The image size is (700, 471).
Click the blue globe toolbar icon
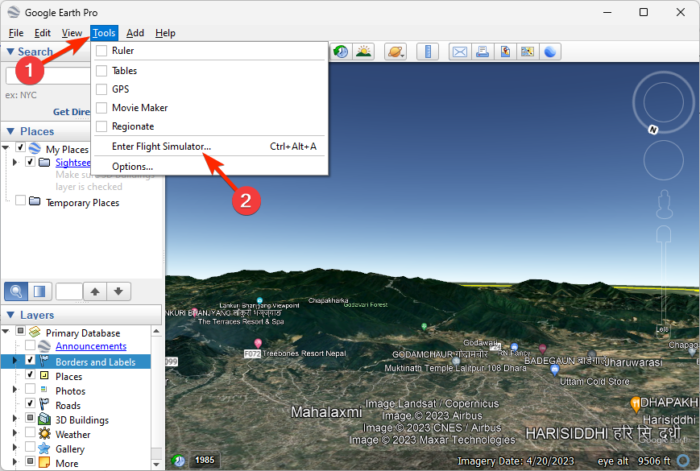[550, 52]
